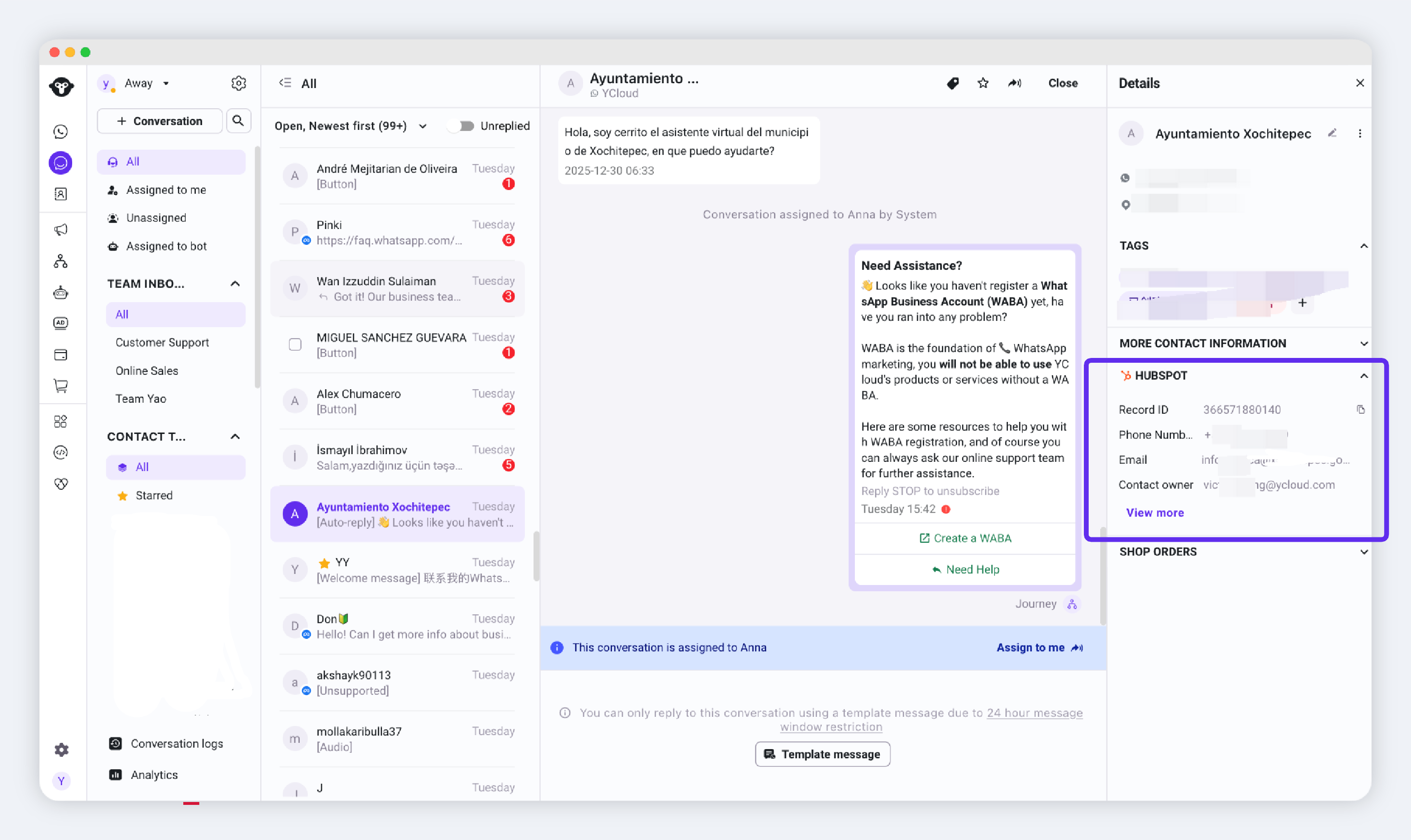Select Assigned to me filter
The height and width of the screenshot is (840, 1411).
(166, 190)
